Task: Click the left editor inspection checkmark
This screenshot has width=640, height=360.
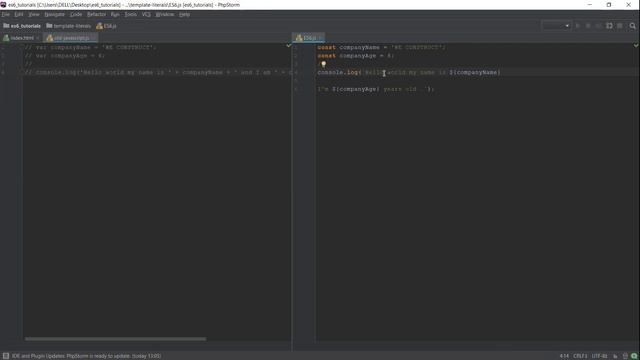Action: 289,46
